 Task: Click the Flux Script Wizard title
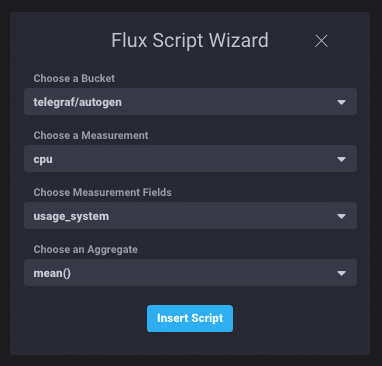pos(190,41)
